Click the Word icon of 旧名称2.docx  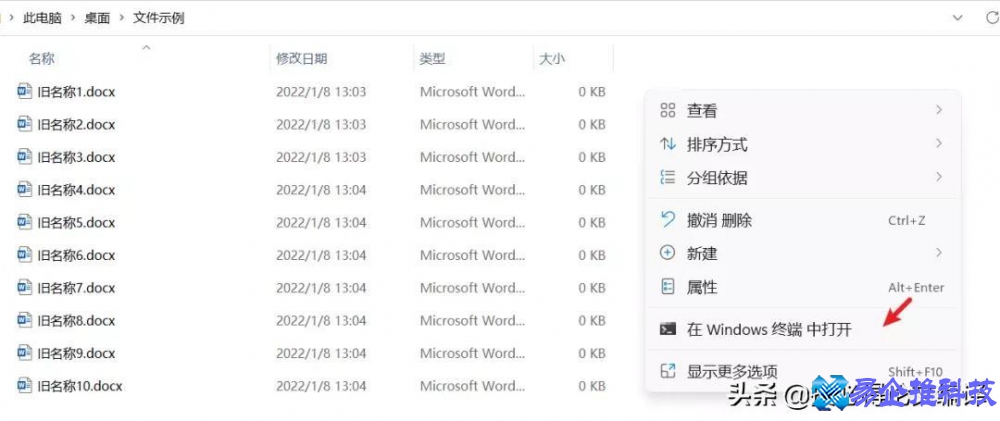pos(24,124)
